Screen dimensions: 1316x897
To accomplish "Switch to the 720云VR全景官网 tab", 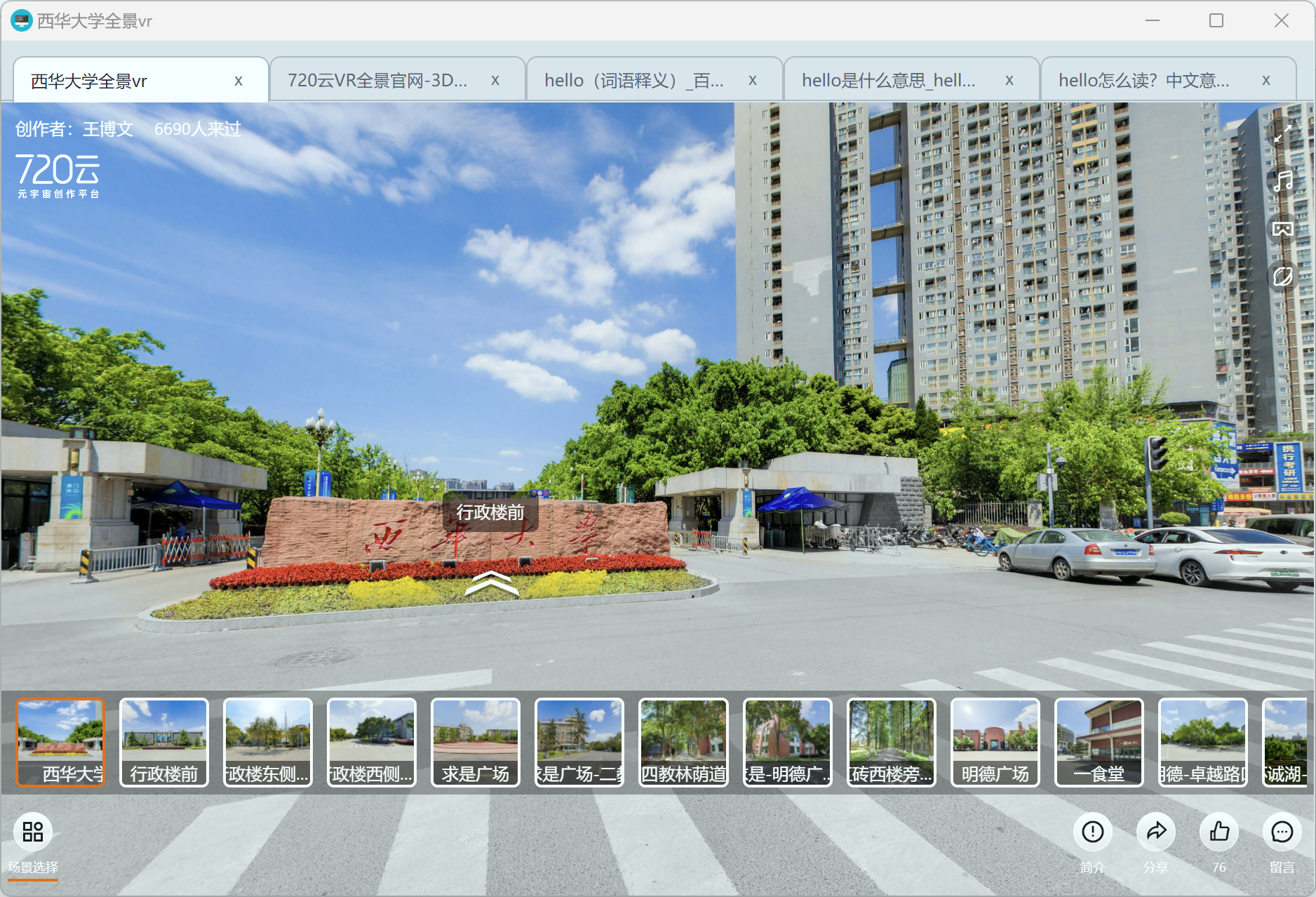I will (377, 81).
